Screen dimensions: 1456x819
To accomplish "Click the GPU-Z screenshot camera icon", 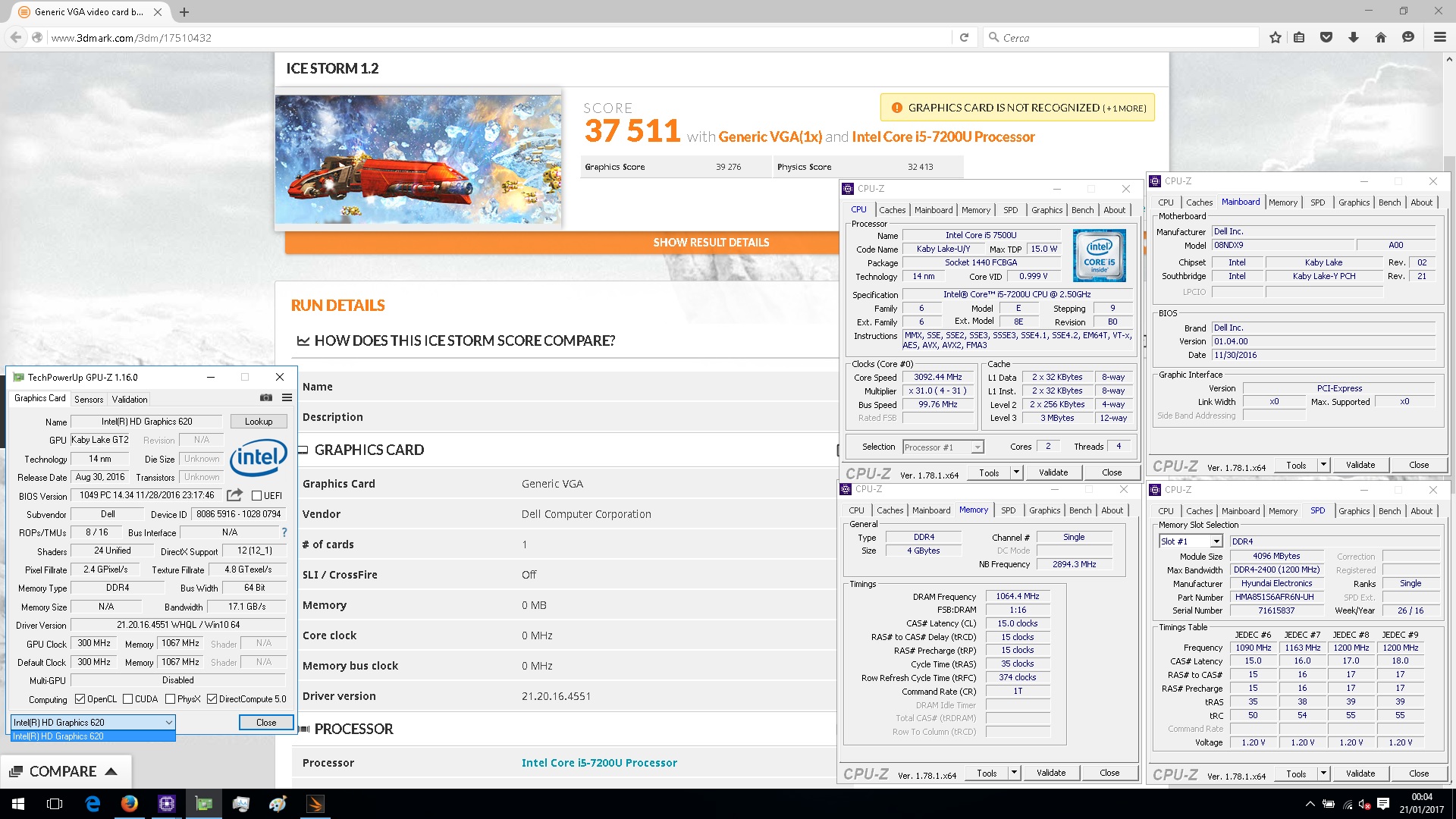I will tap(265, 397).
